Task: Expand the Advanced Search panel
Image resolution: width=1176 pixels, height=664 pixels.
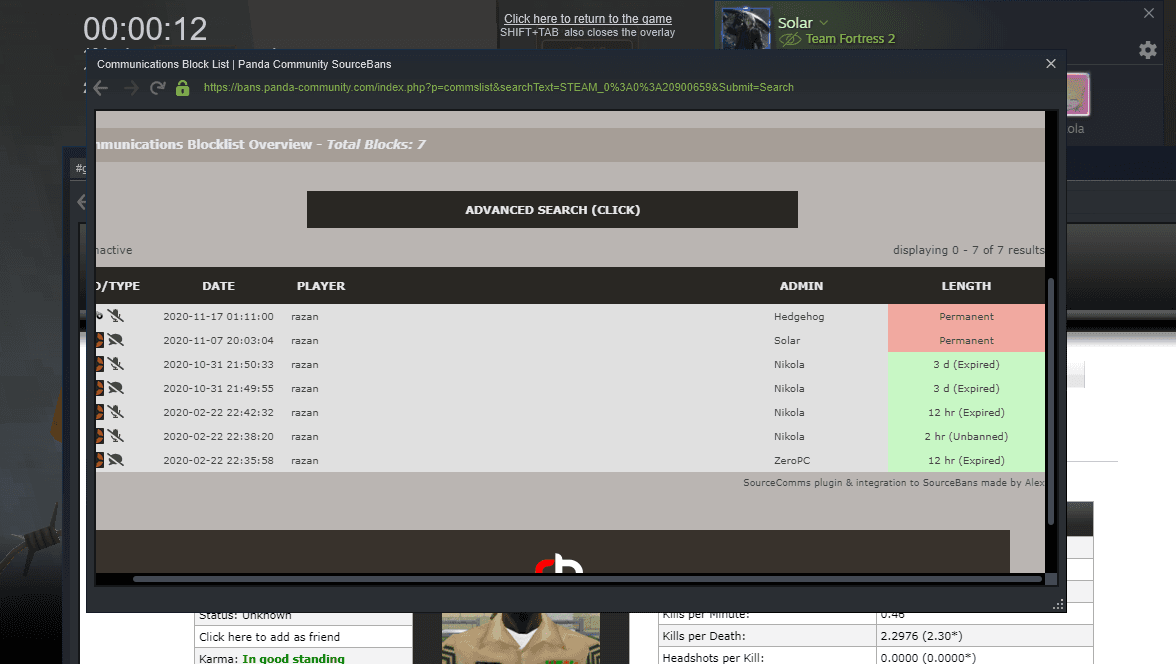Action: (552, 210)
